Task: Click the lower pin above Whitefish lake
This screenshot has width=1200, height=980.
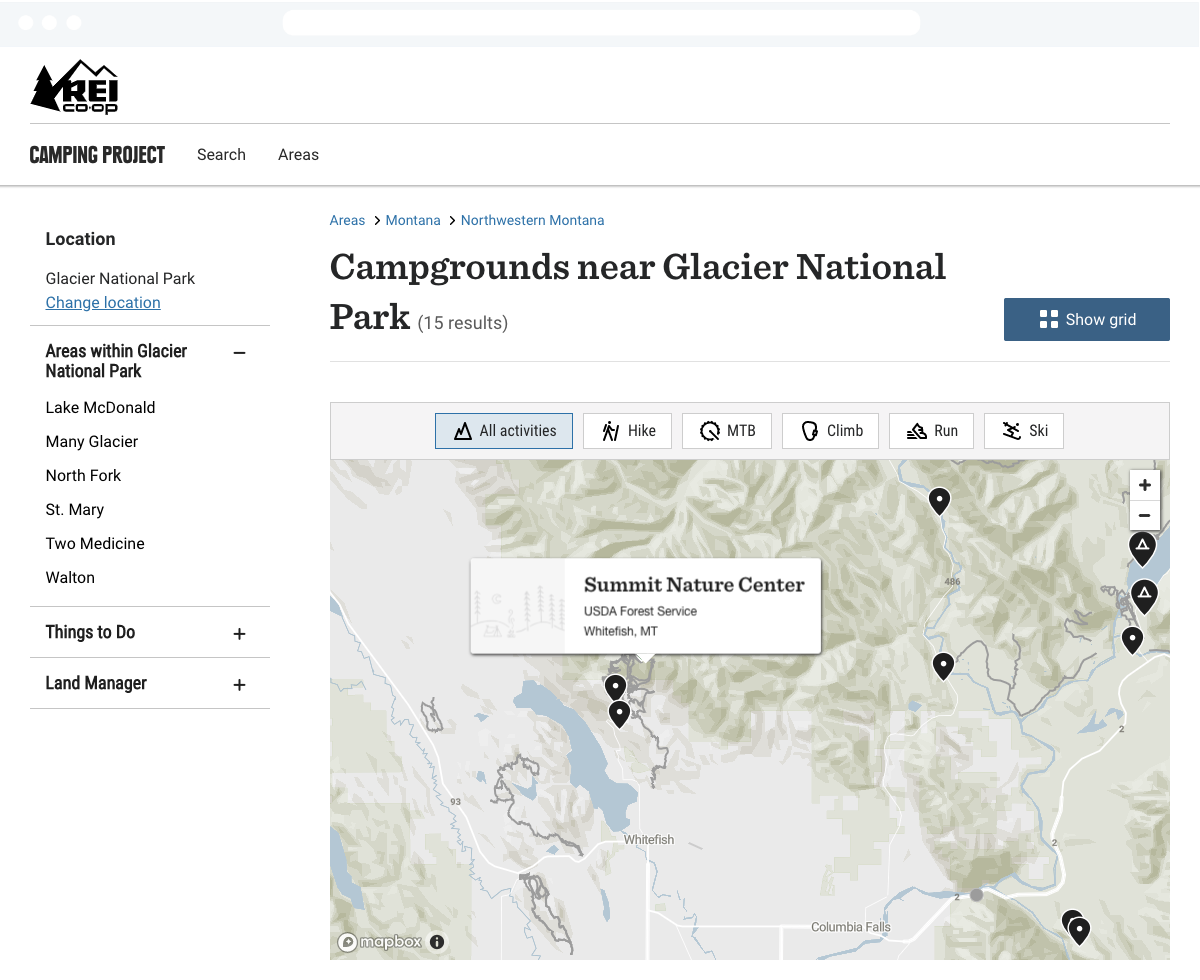Action: (619, 713)
